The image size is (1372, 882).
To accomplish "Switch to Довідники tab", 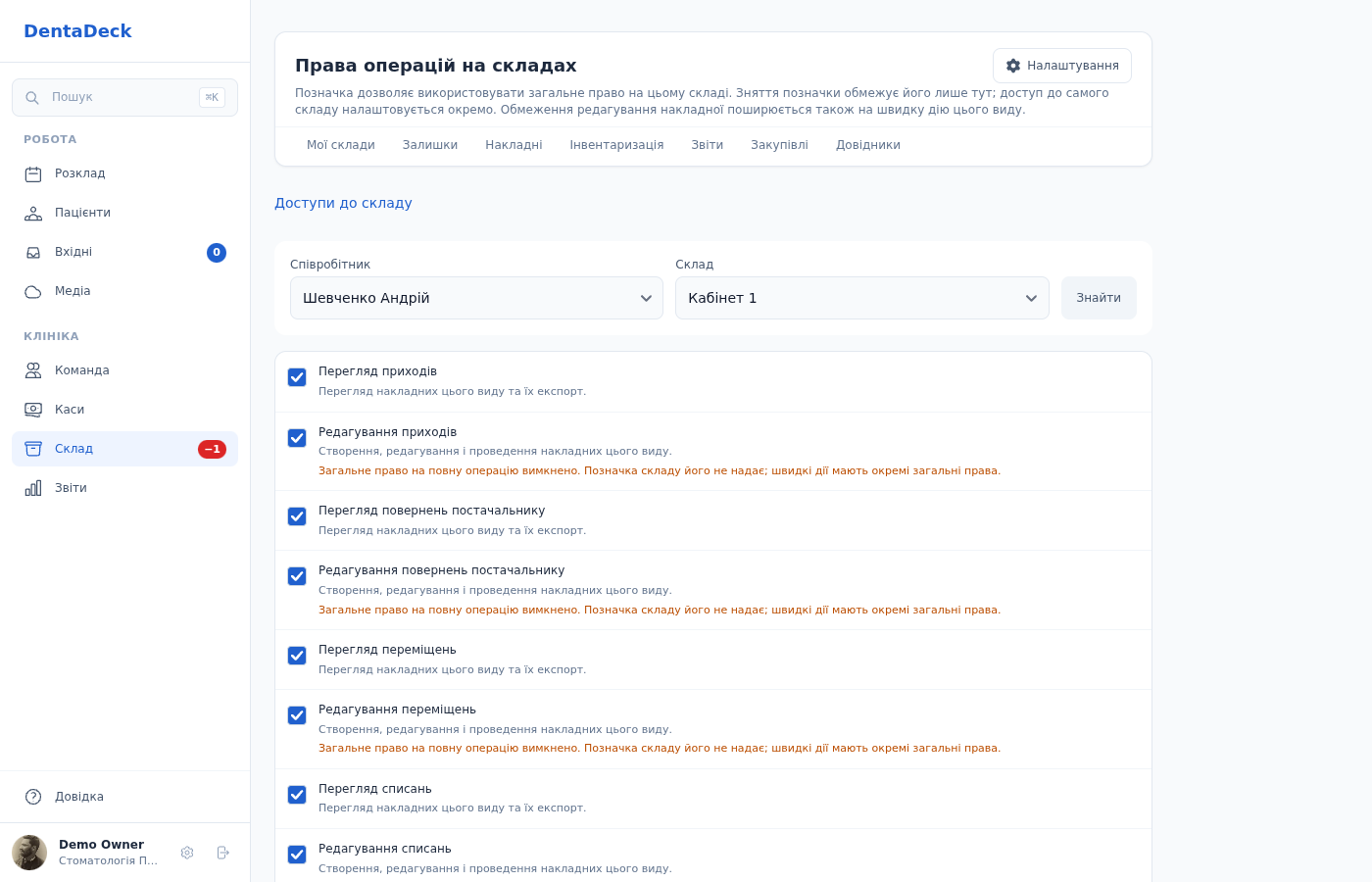I will pos(868,145).
